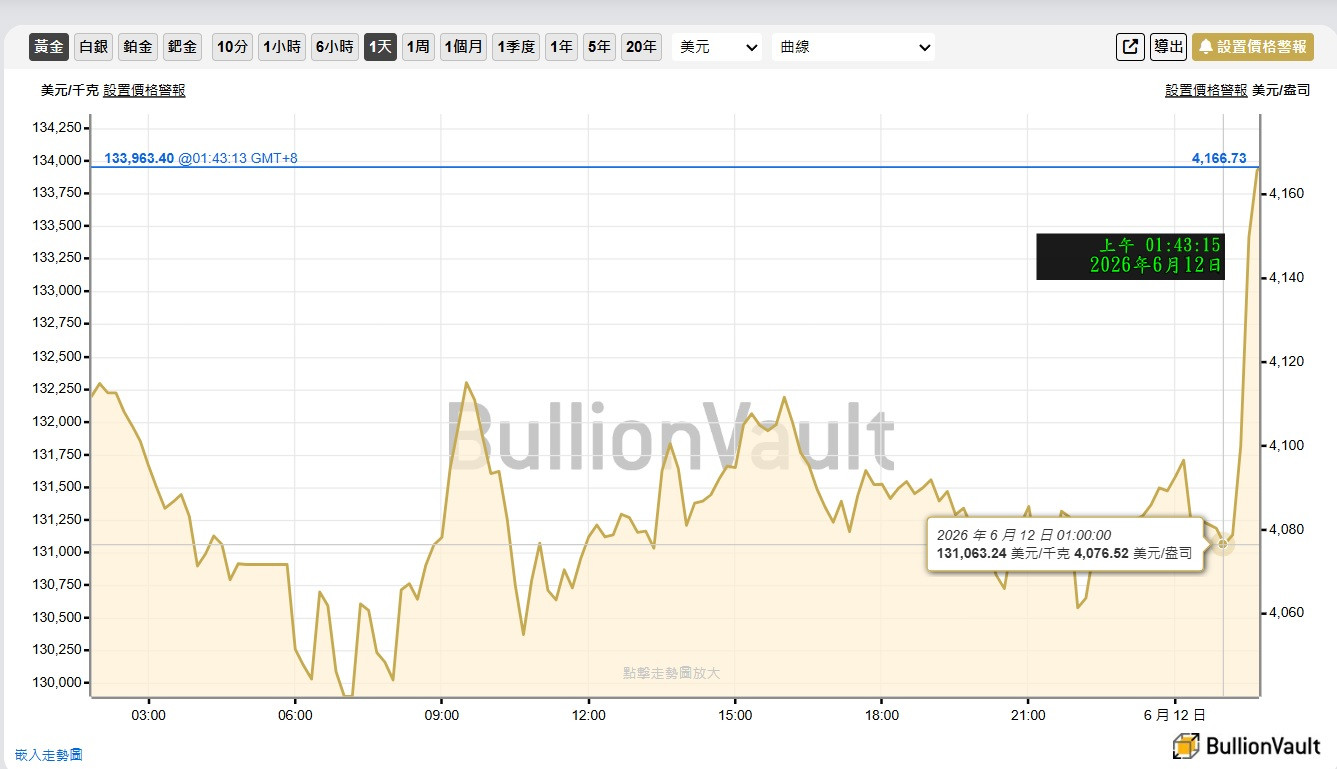Screen dimensions: 1337x769
Task: Select the 黃金 gold tab
Action: 49,47
